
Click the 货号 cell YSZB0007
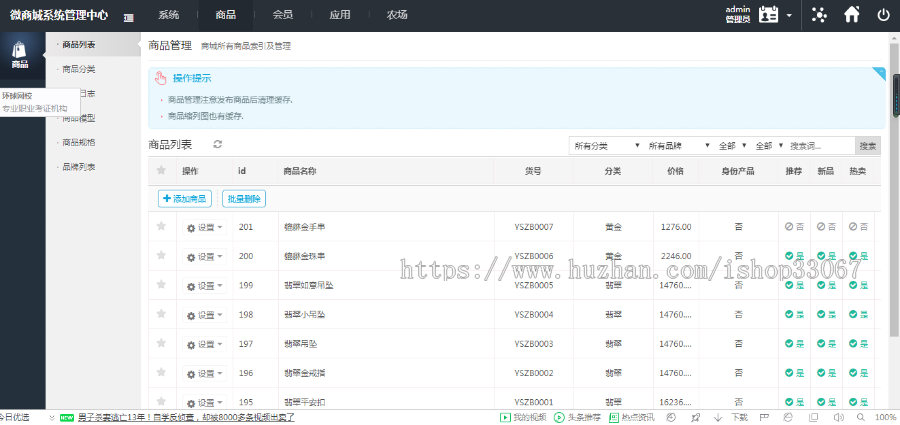(534, 227)
